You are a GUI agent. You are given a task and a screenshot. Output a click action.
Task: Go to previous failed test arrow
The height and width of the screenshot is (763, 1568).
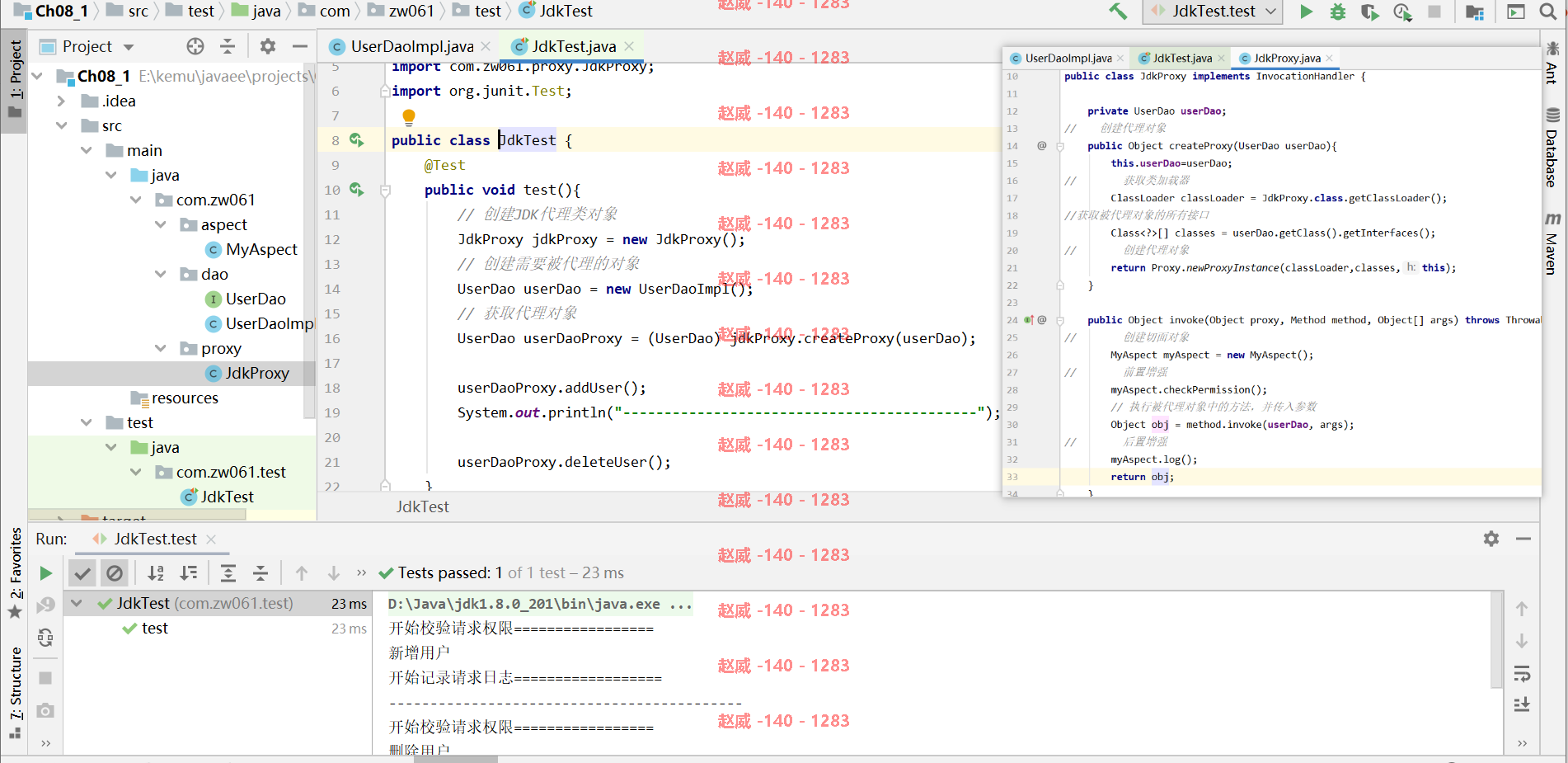point(302,572)
